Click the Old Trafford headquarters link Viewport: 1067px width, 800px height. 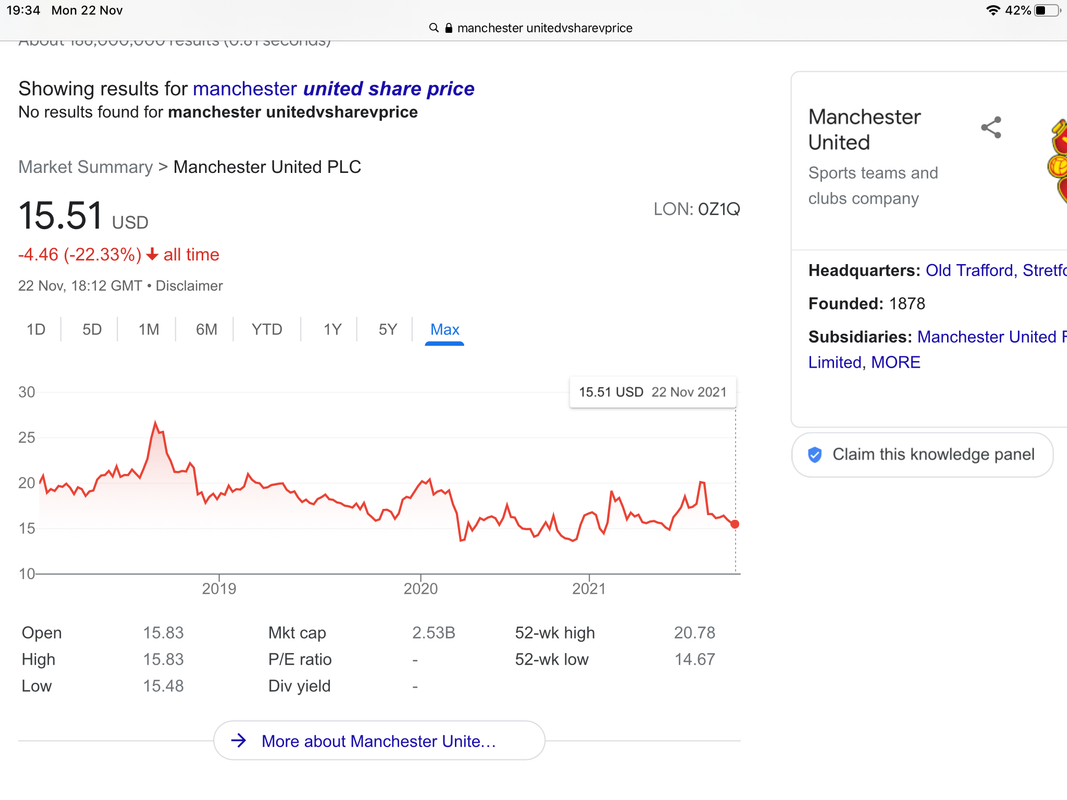coord(996,270)
